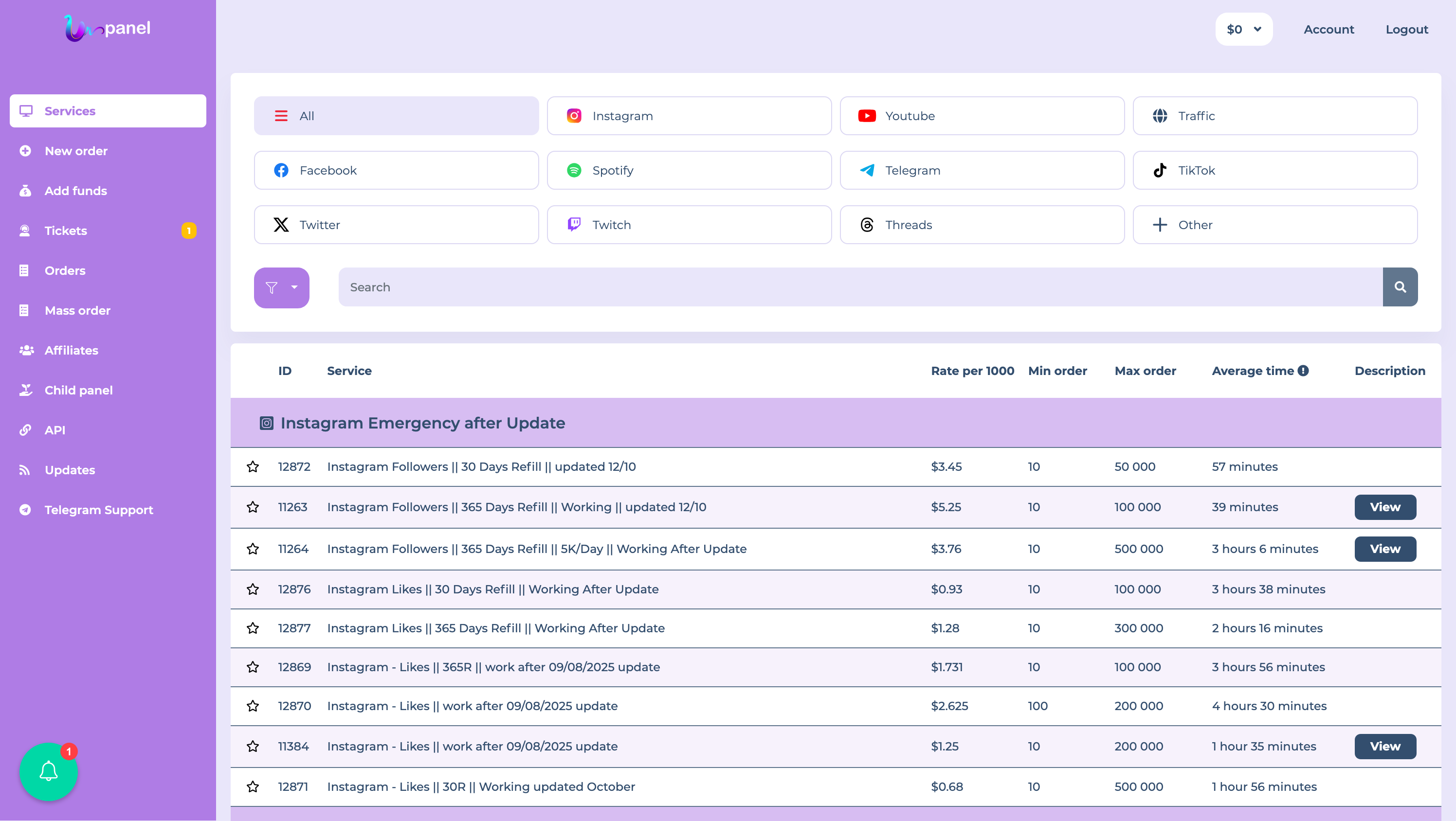1456x821 pixels.
Task: Show Spotify services
Action: pyautogui.click(x=689, y=170)
